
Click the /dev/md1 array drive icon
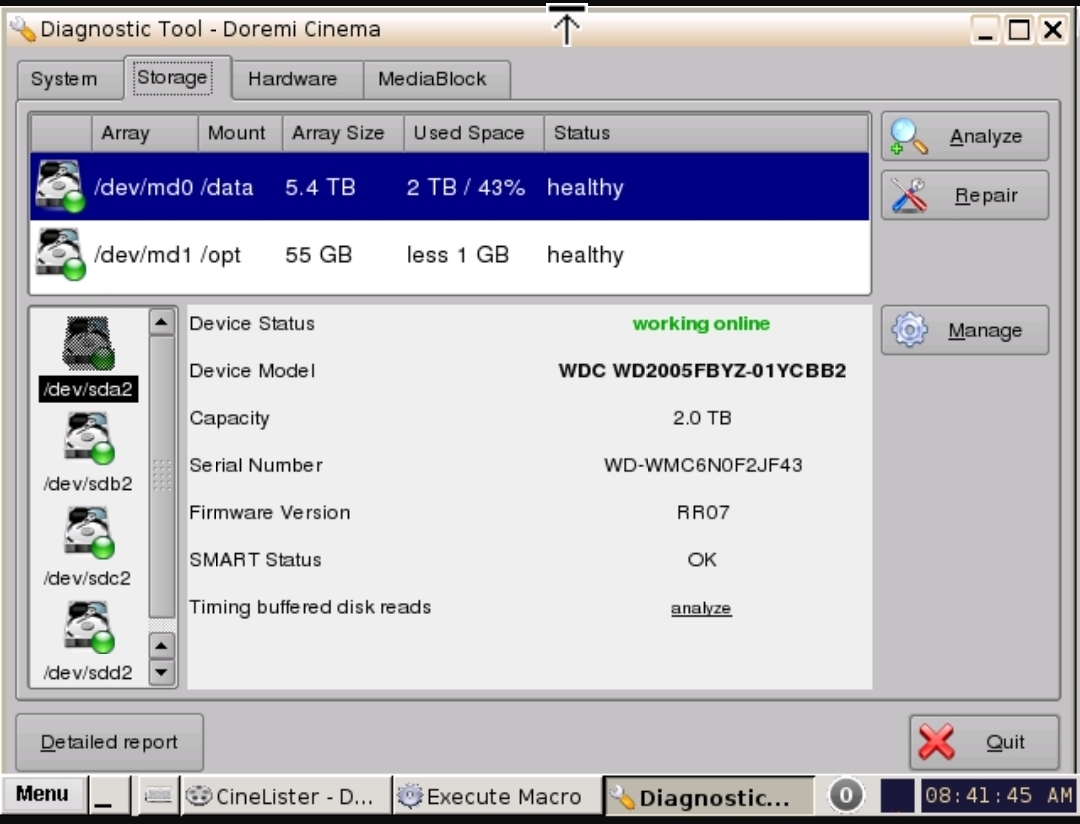coord(59,254)
